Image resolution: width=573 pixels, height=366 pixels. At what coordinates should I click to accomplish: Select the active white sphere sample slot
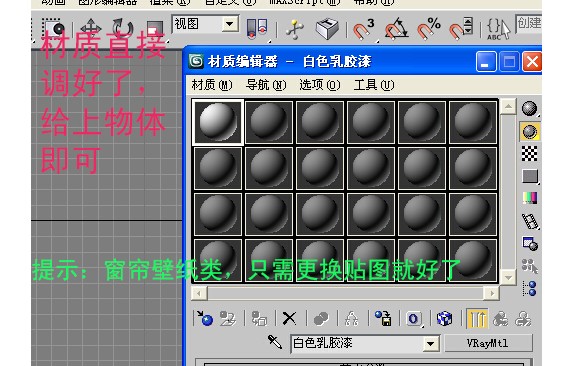pyautogui.click(x=218, y=122)
